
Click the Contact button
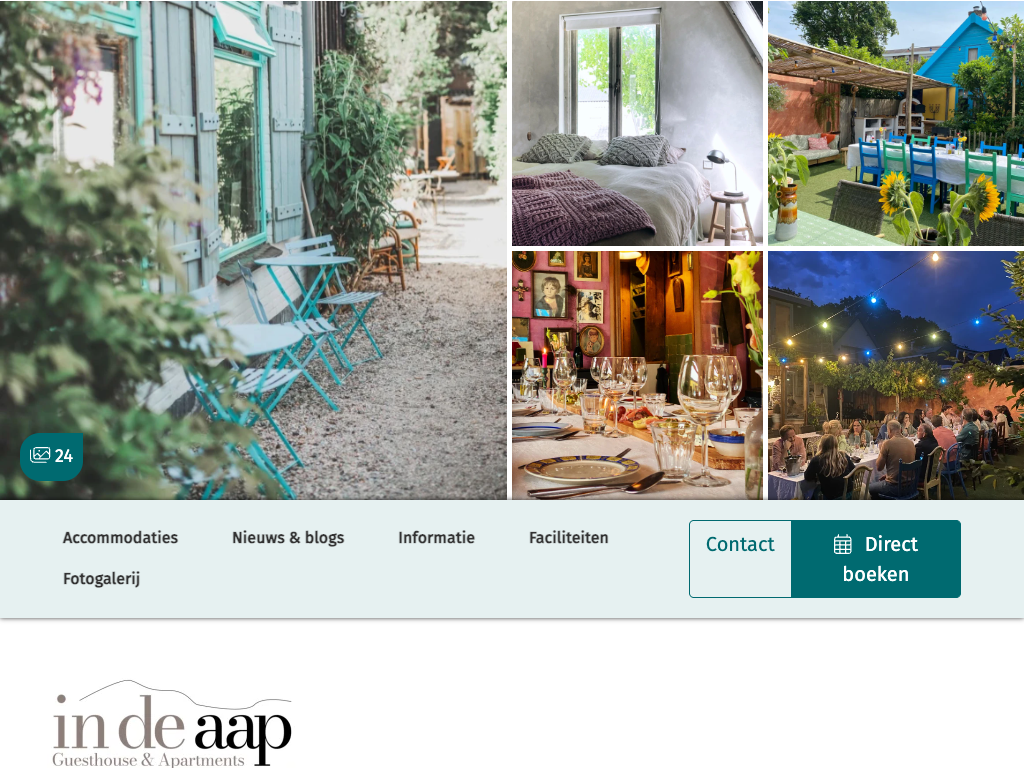point(740,559)
